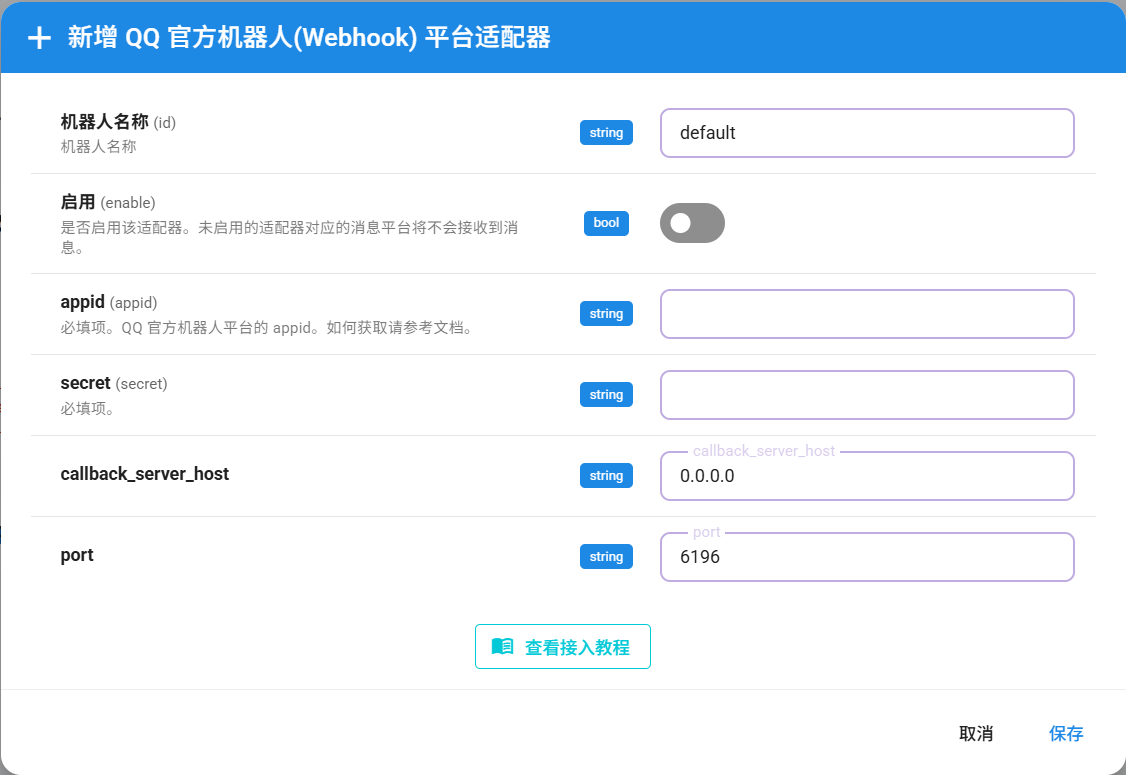The height and width of the screenshot is (775, 1126).
Task: Save the adapter with the 保存 button
Action: click(1065, 733)
